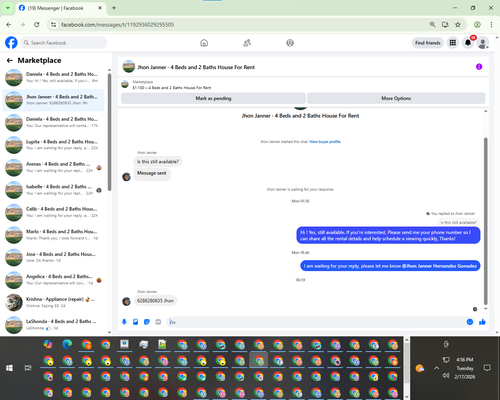
Task: Open LaShonda conversation in chat list
Action: 53,325
